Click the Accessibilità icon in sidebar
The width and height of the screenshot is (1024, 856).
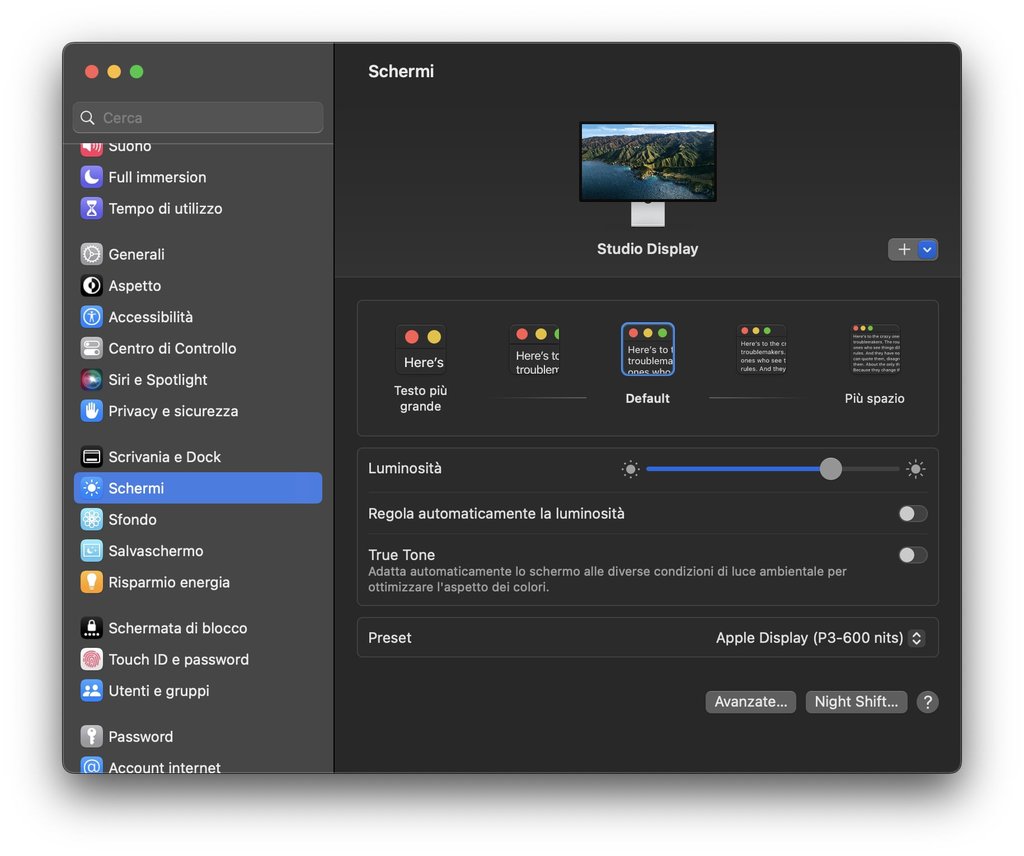pyautogui.click(x=91, y=317)
